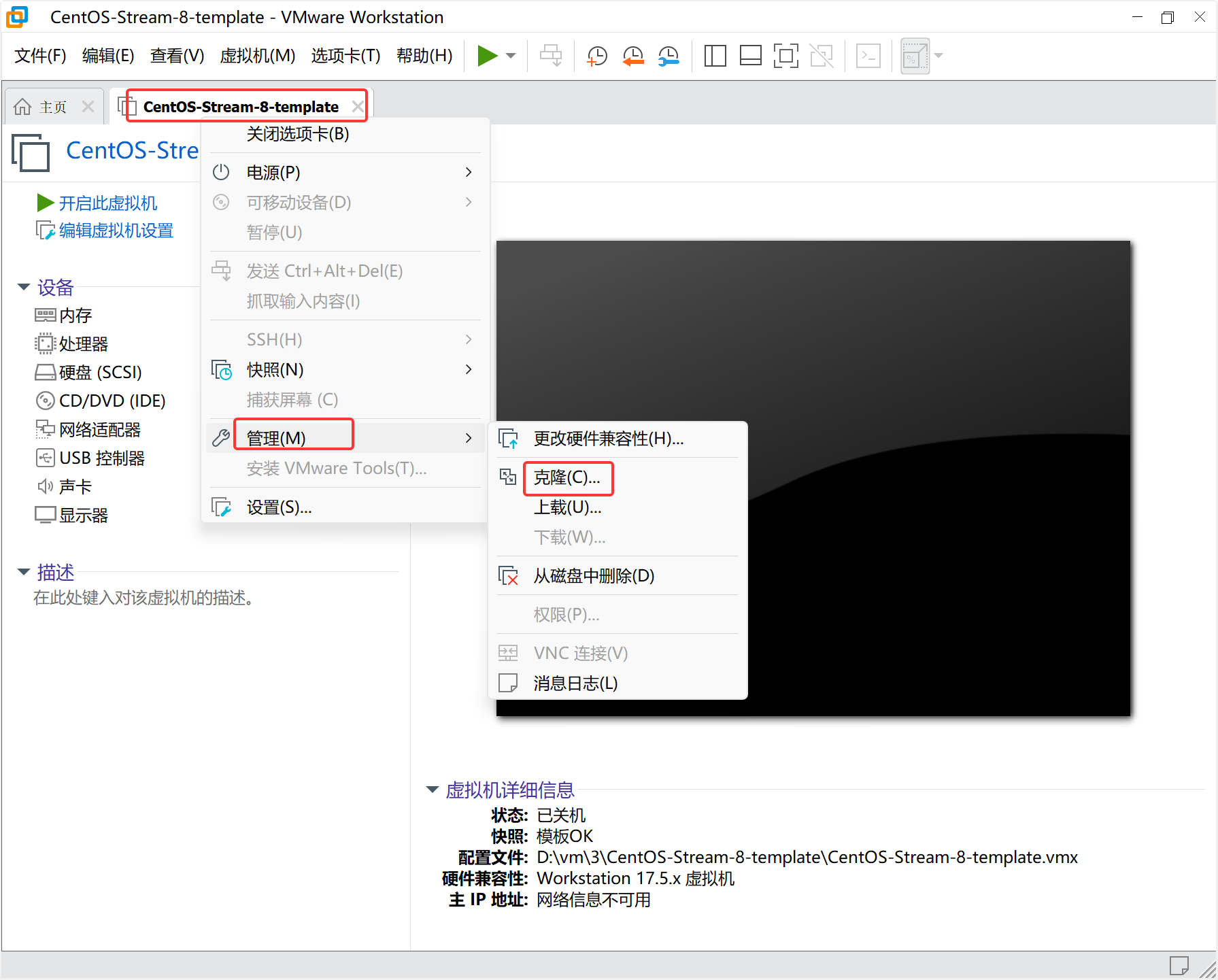Click the message log icon beside 消息日志(L)
This screenshot has height=980, width=1218.
tap(508, 683)
